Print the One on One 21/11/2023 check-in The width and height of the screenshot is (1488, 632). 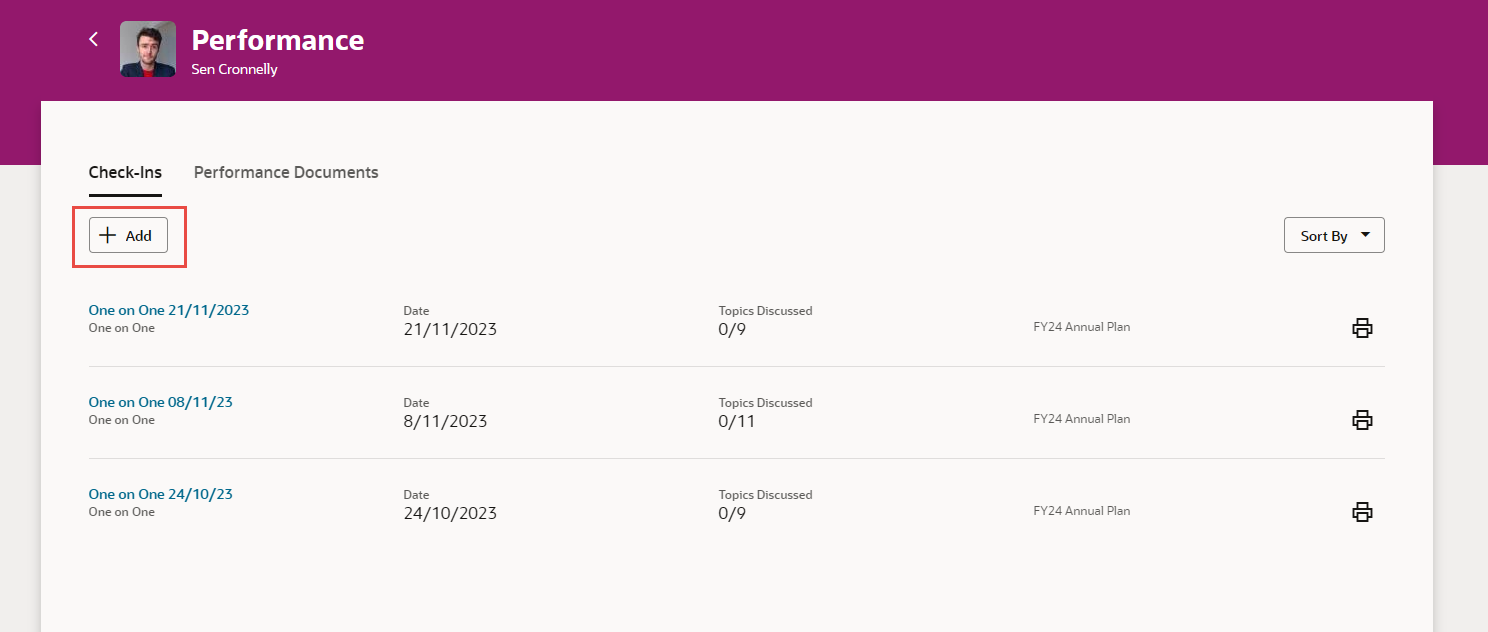(x=1362, y=327)
